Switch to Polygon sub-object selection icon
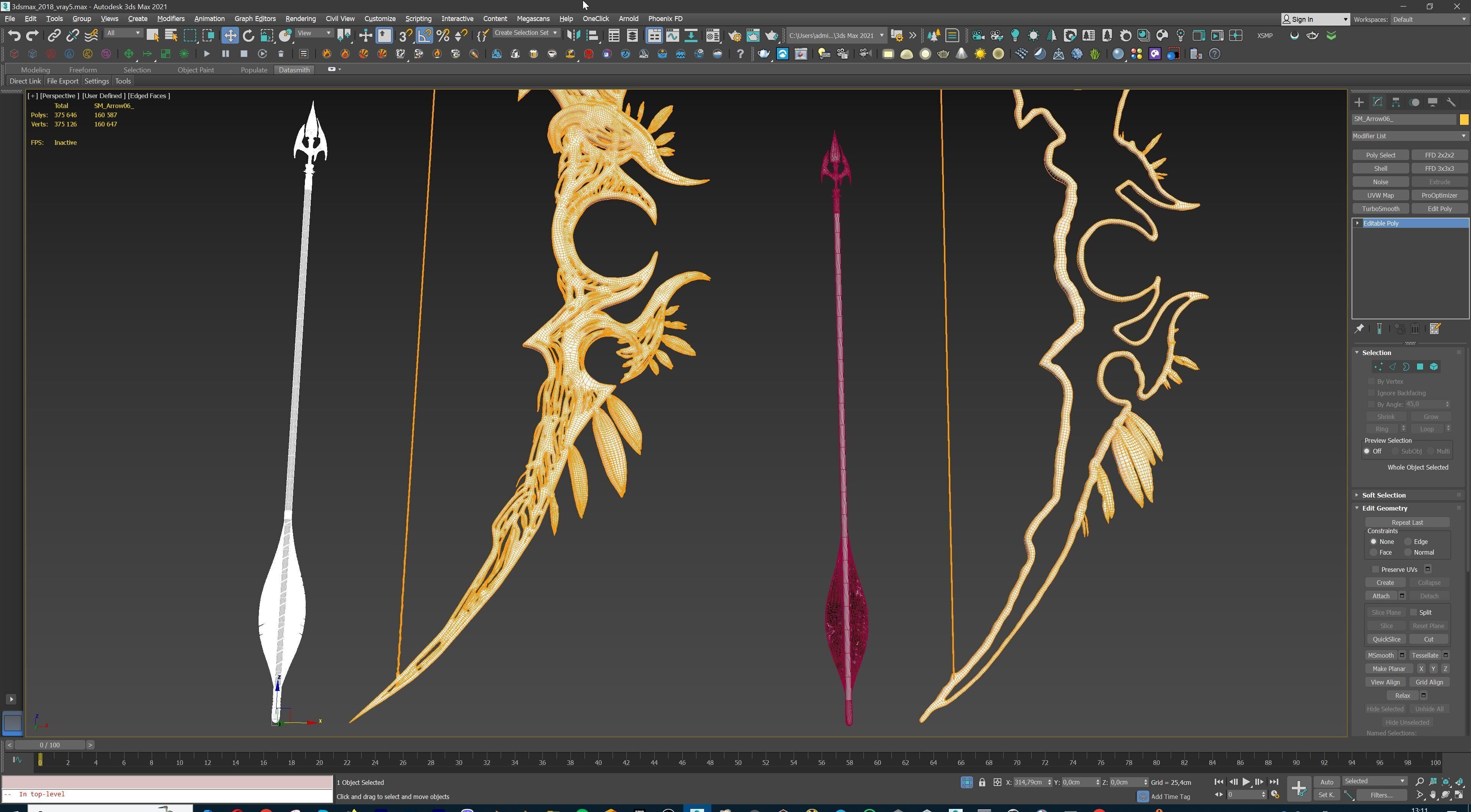This screenshot has height=812, width=1471. 1420,367
